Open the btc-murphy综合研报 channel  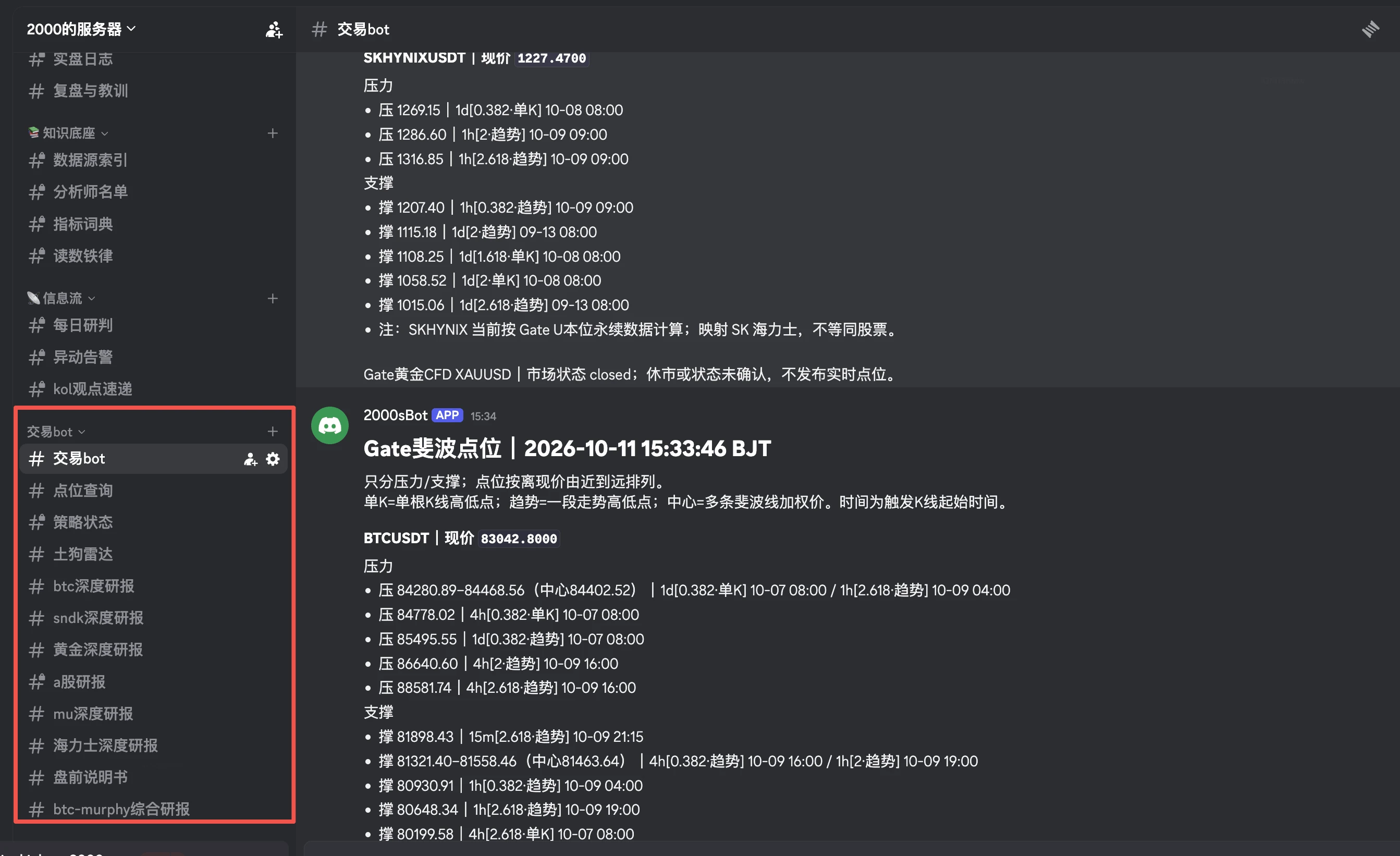click(x=153, y=810)
